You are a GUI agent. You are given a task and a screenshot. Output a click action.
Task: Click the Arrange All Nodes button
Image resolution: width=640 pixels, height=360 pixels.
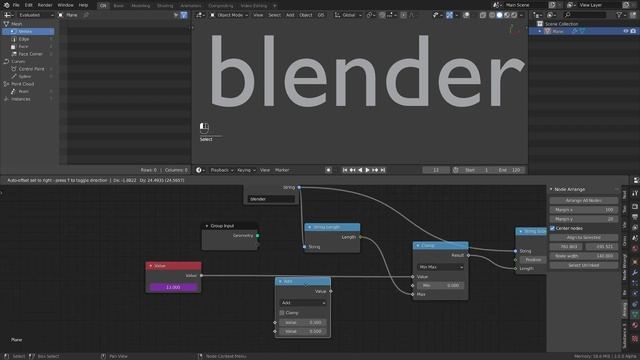click(584, 200)
